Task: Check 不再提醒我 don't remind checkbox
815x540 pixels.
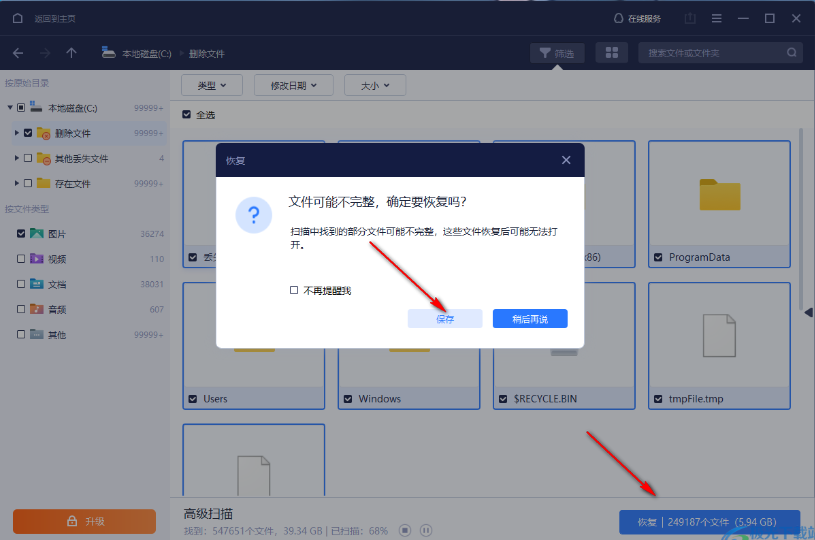Action: pos(294,290)
